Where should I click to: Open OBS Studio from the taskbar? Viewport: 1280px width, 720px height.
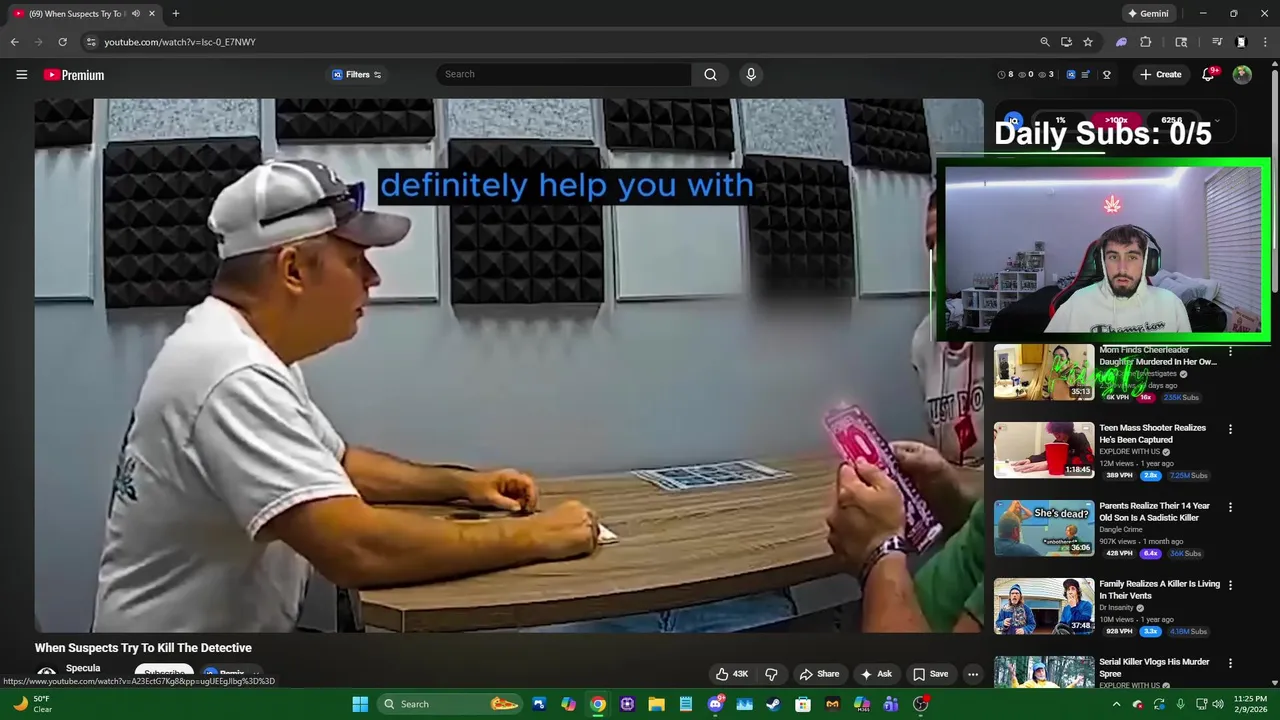(921, 704)
